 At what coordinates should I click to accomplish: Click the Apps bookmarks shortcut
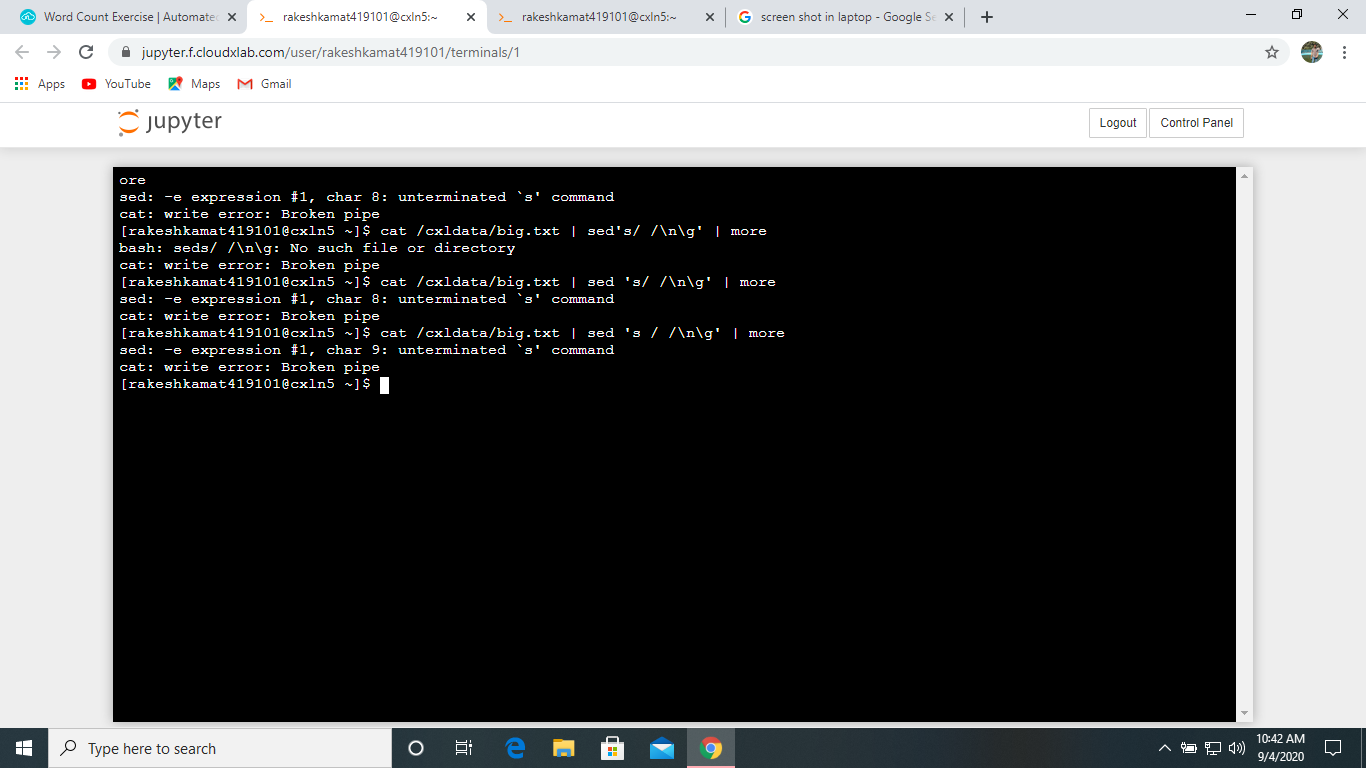pos(40,84)
